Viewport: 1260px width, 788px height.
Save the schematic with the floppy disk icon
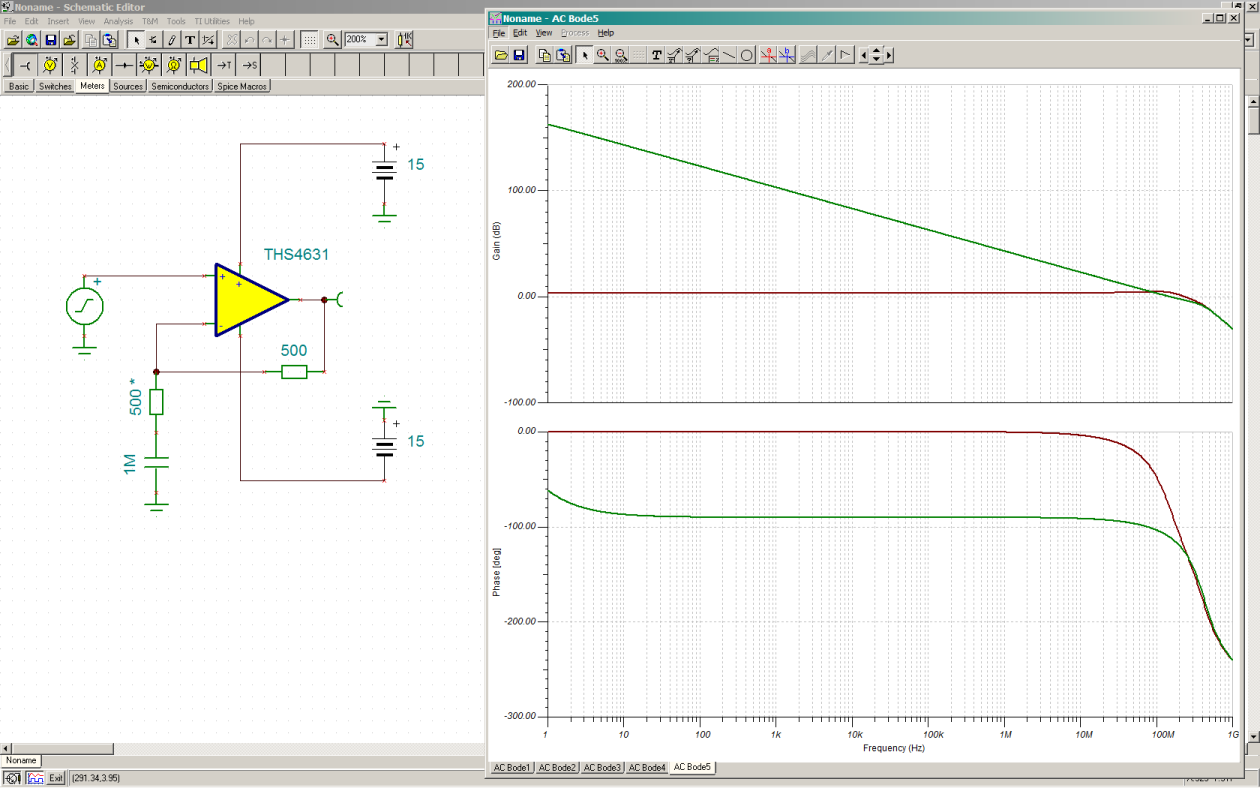(50, 40)
